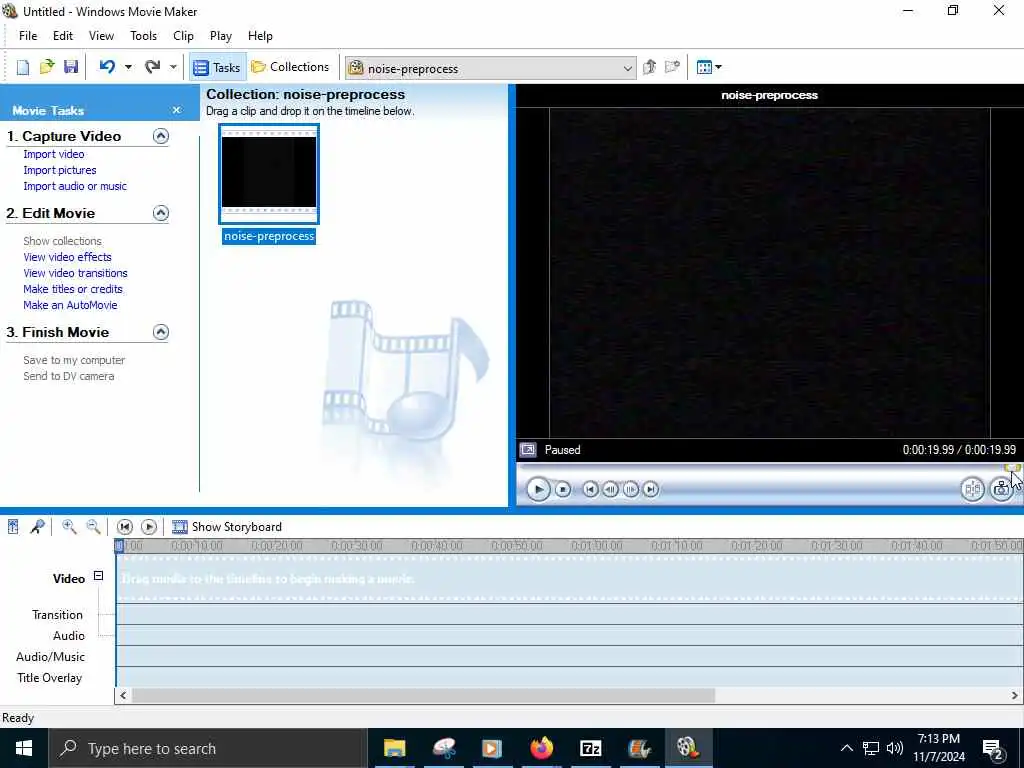This screenshot has width=1024, height=768.
Task: Click Make titles or credits link
Action: click(x=72, y=289)
